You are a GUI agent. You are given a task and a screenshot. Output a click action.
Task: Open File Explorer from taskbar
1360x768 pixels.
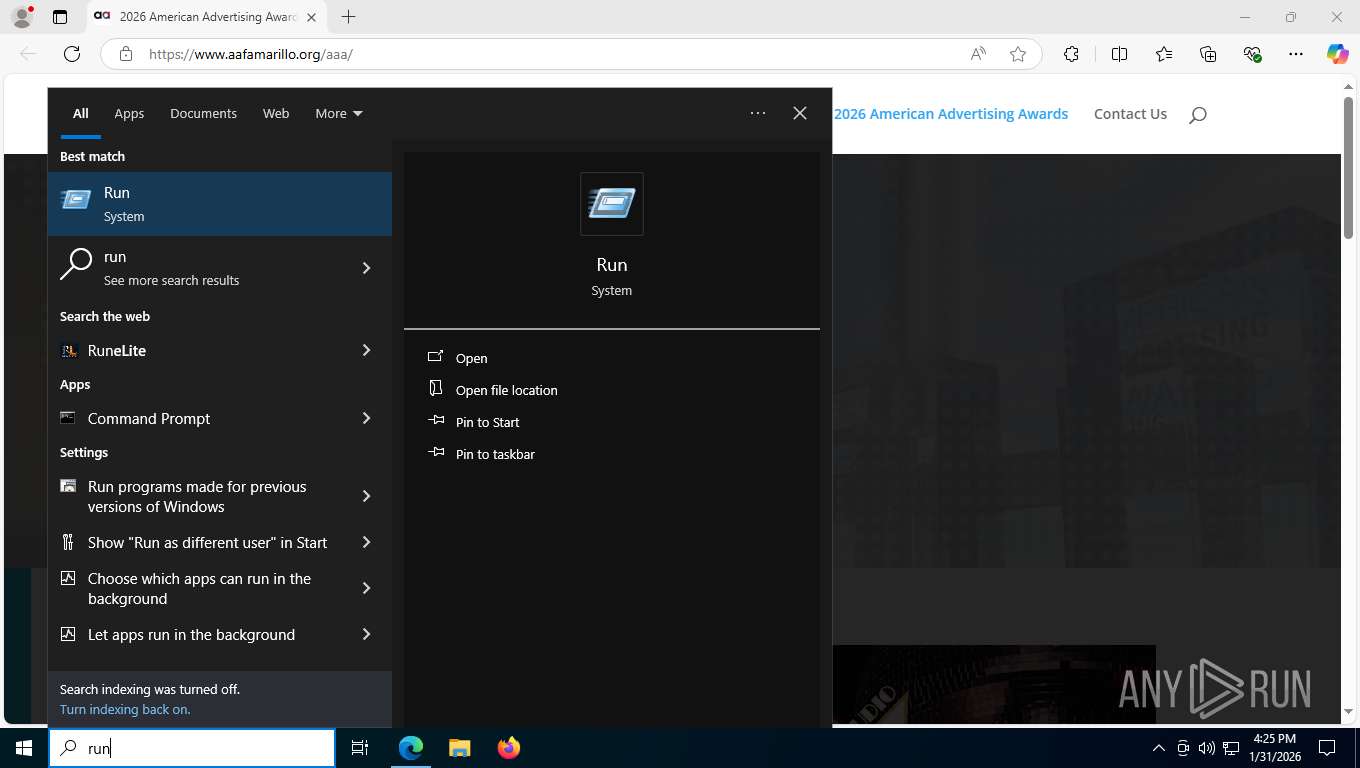coord(460,748)
